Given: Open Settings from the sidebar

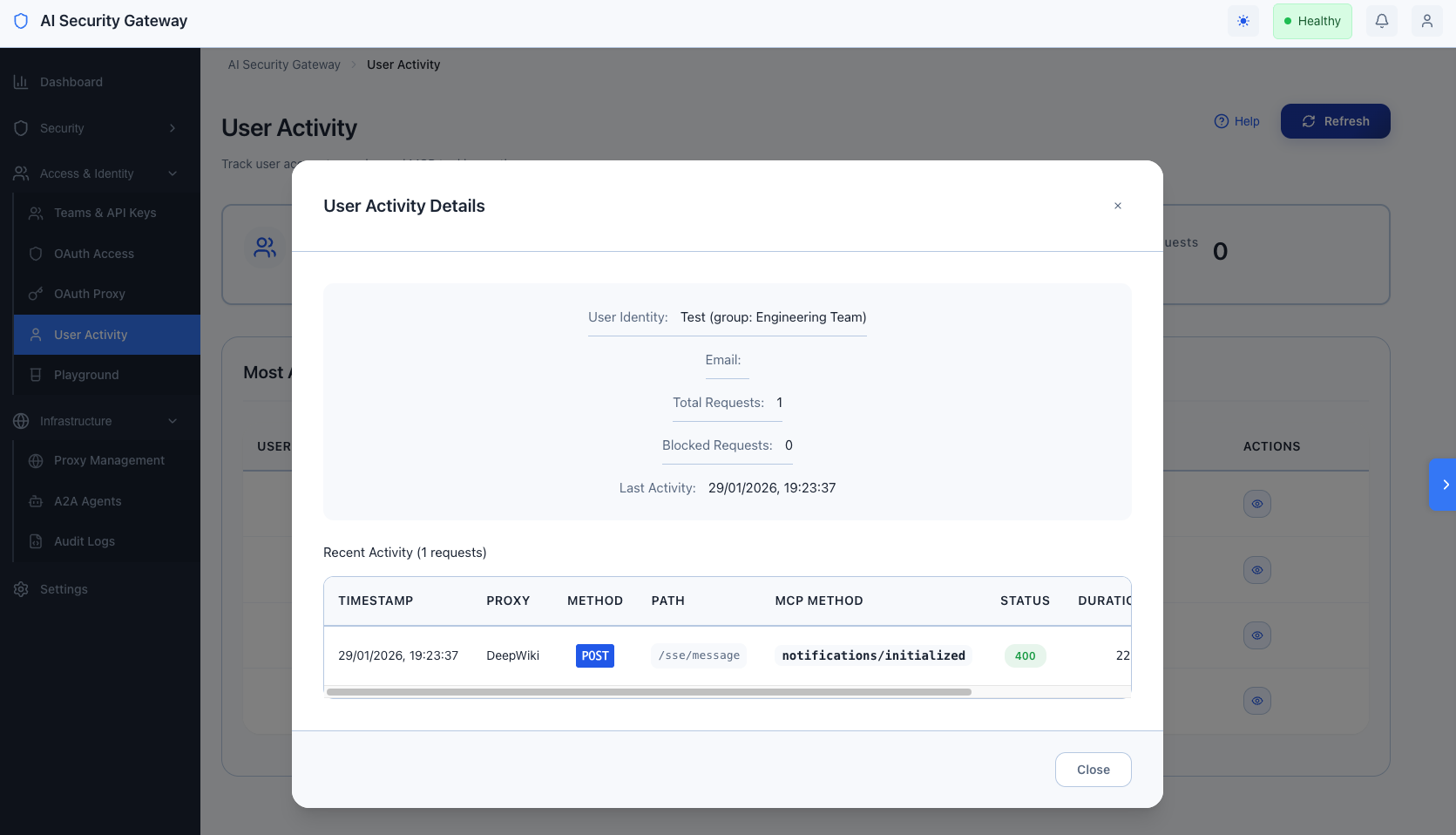Looking at the screenshot, I should pyautogui.click(x=64, y=589).
